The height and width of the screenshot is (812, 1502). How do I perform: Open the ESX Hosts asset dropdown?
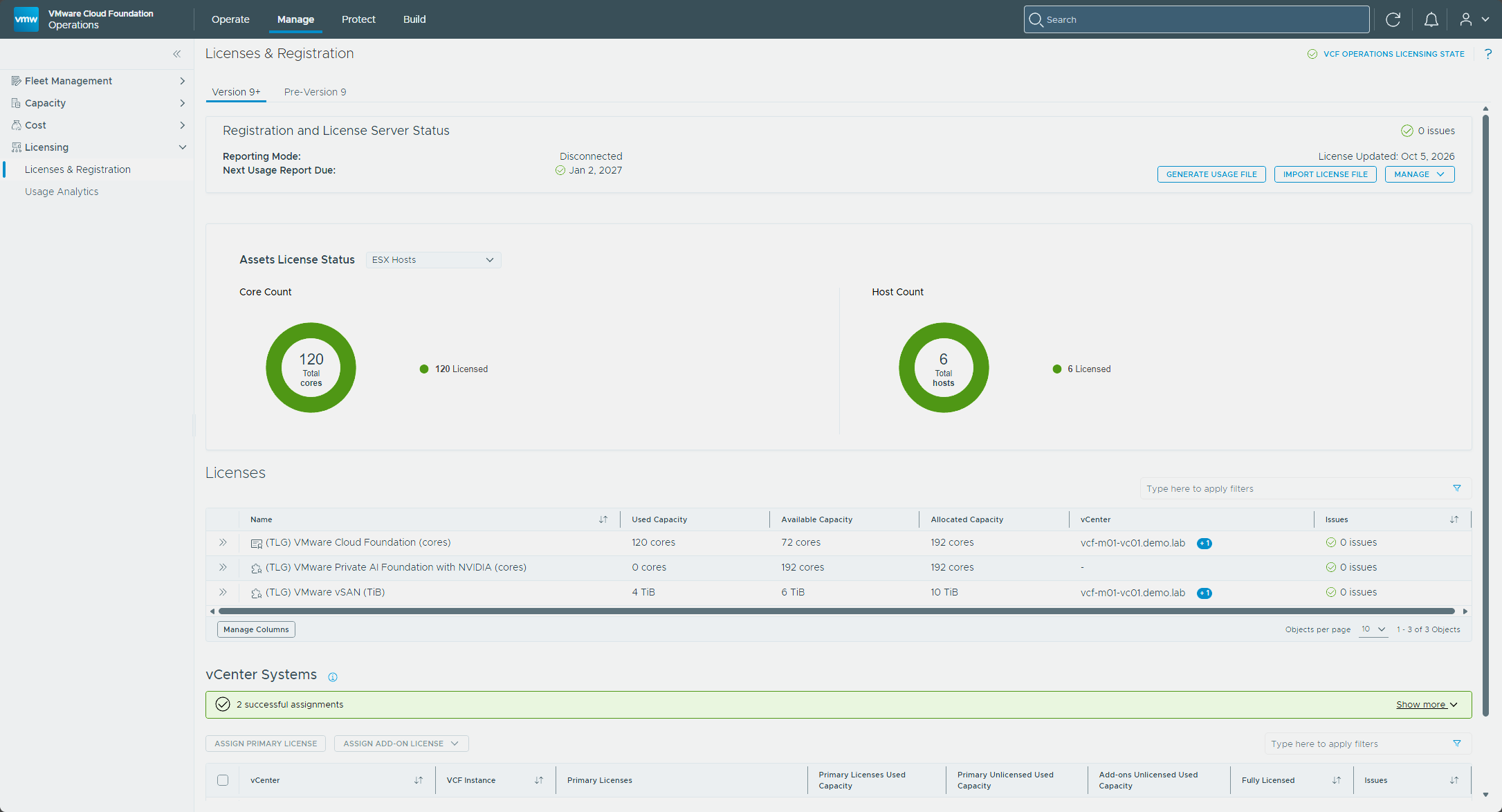pos(433,260)
